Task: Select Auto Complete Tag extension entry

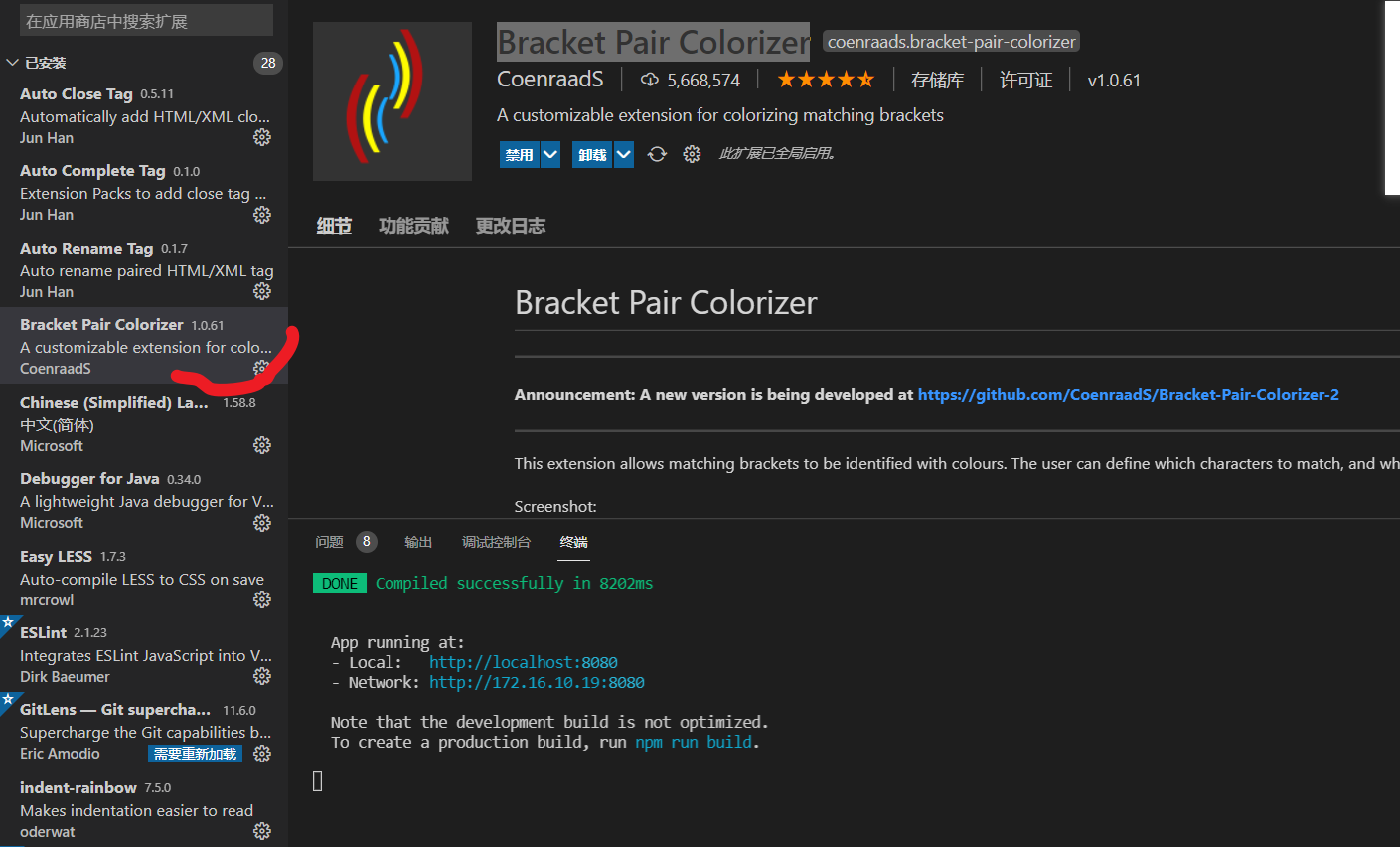Action: [x=144, y=192]
